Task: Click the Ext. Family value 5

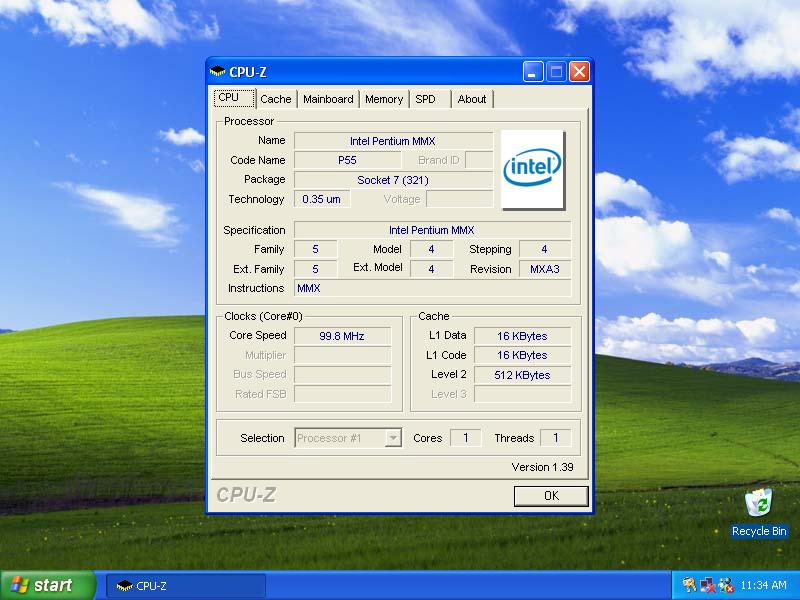Action: pyautogui.click(x=315, y=269)
